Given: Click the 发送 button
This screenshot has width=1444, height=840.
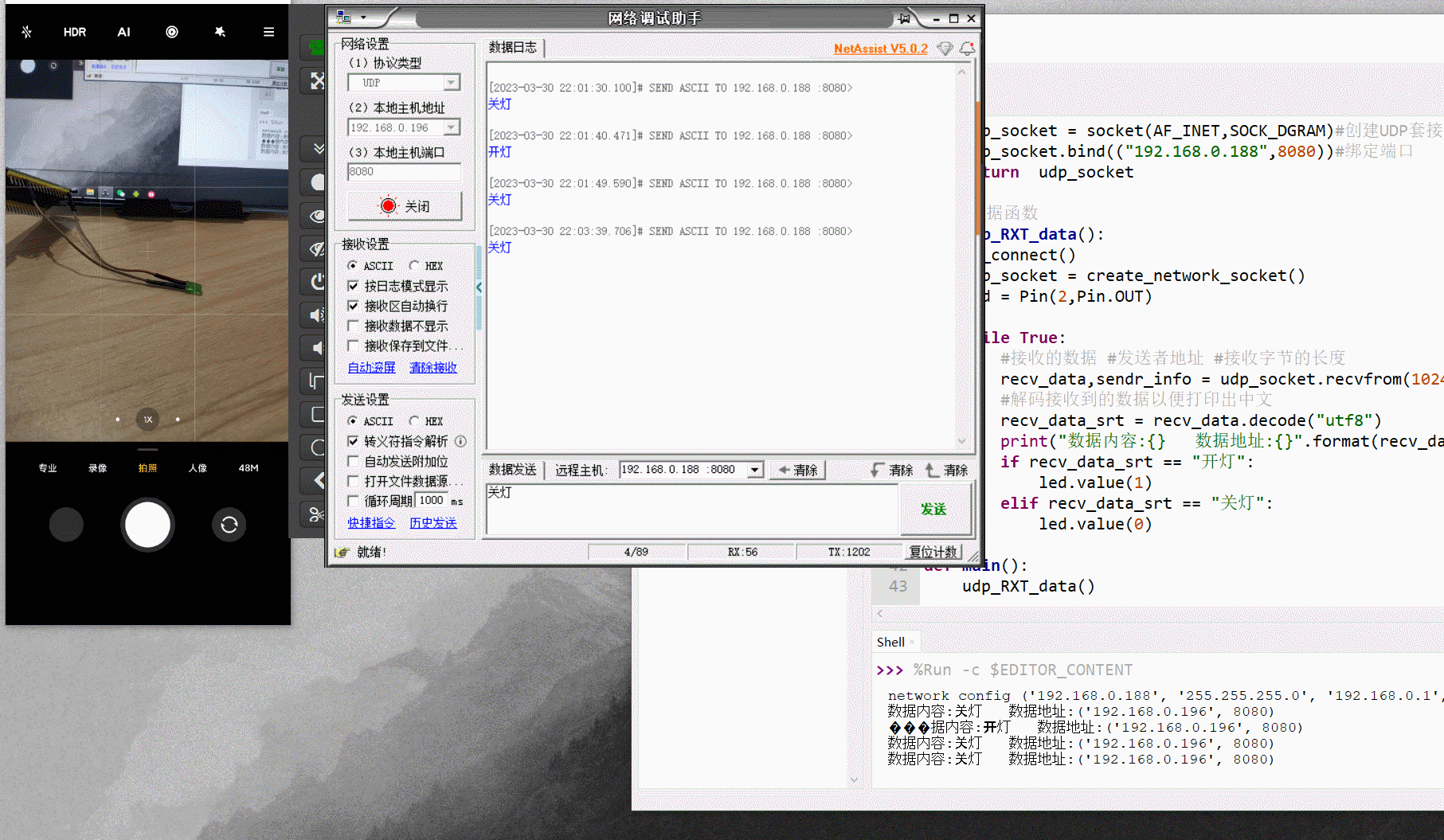Looking at the screenshot, I should coord(934,510).
